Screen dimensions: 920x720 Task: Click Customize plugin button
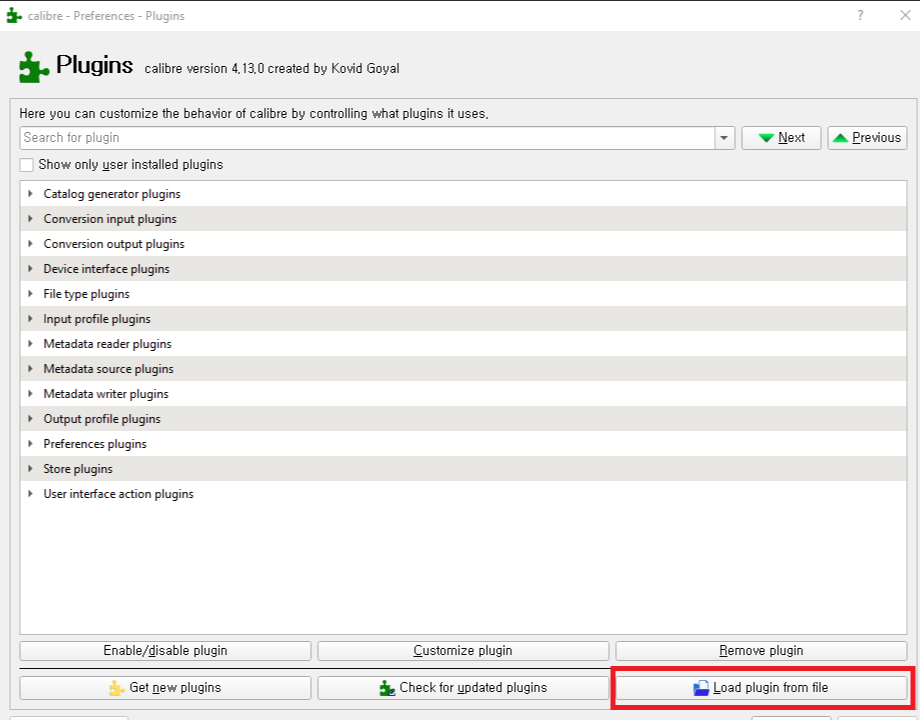[x=463, y=651]
